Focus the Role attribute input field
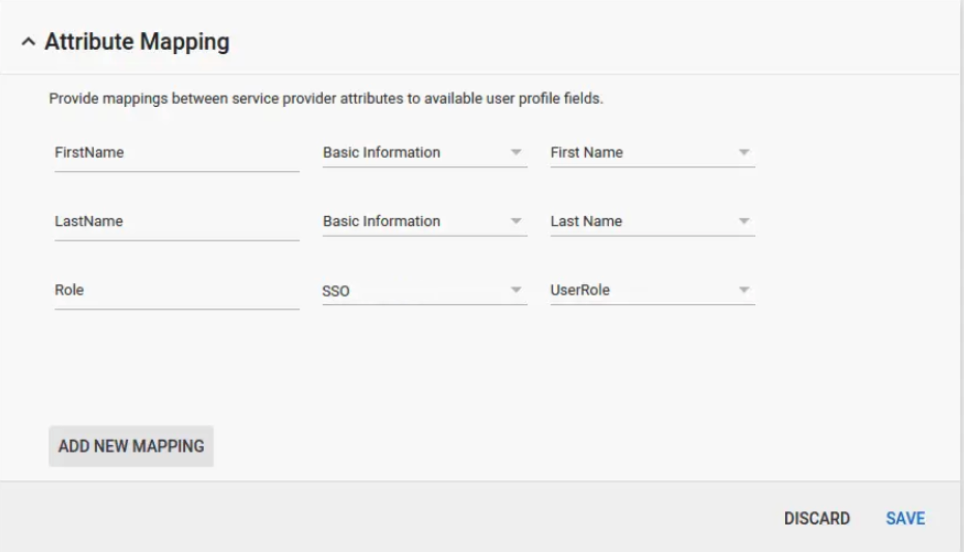The image size is (964, 552). point(176,291)
